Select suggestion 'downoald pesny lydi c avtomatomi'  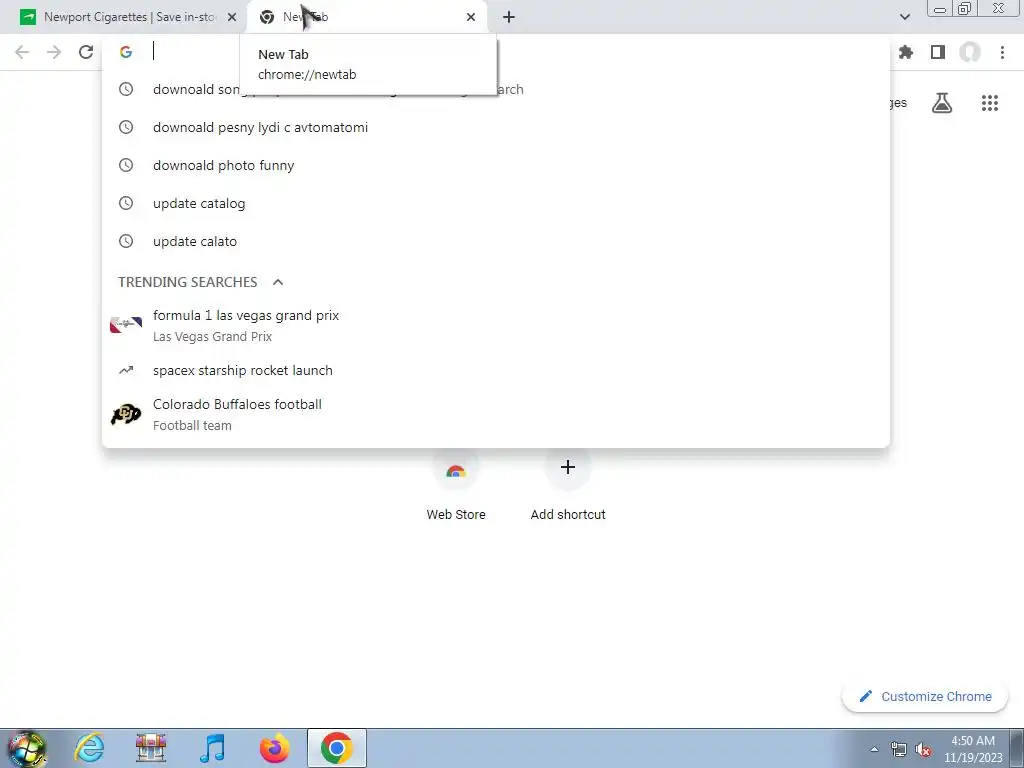pos(496,127)
